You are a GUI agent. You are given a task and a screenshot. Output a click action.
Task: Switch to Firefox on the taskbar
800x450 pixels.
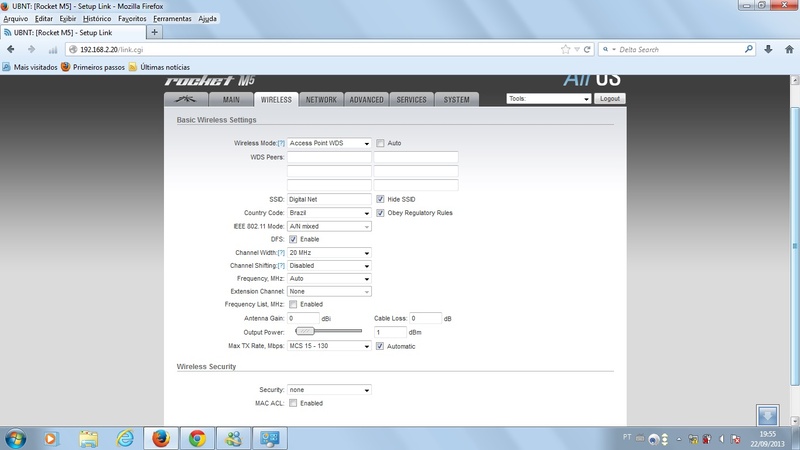pos(161,438)
